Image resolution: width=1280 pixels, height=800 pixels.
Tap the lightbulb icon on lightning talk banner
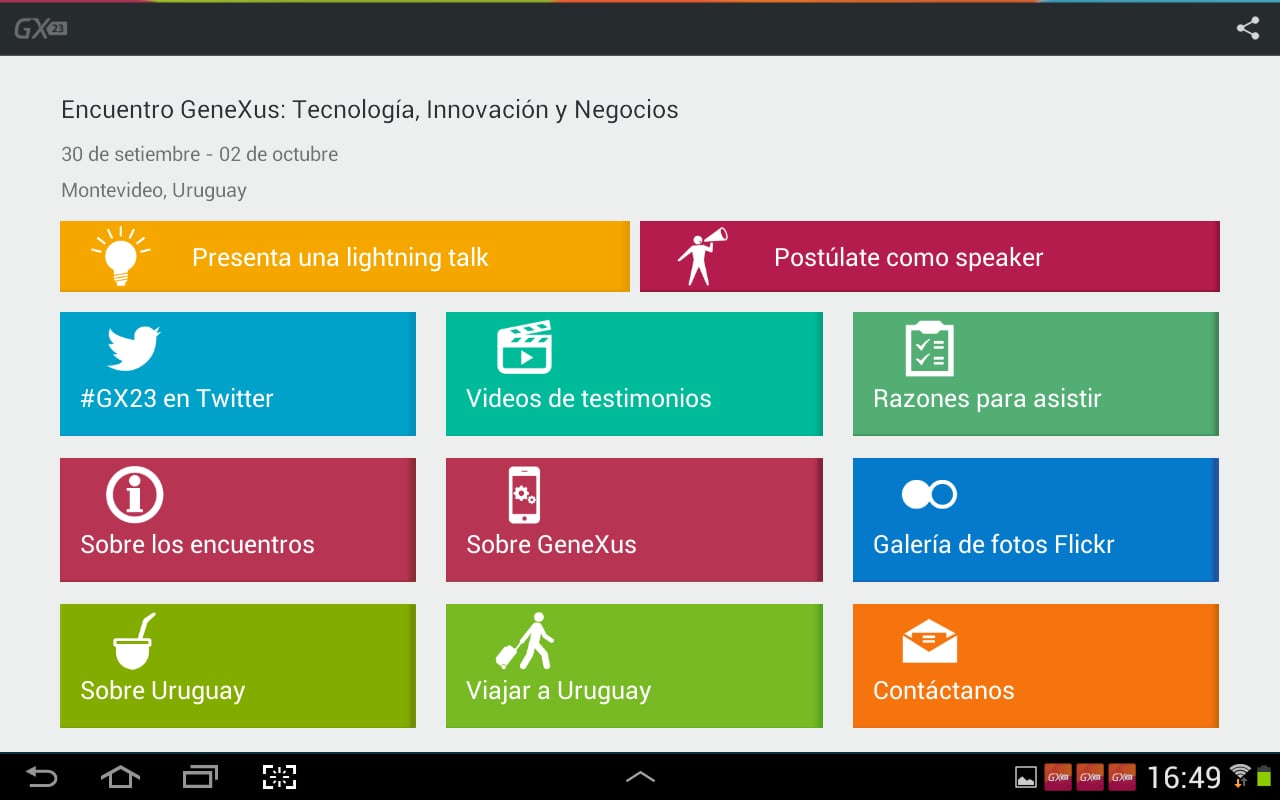(120, 257)
